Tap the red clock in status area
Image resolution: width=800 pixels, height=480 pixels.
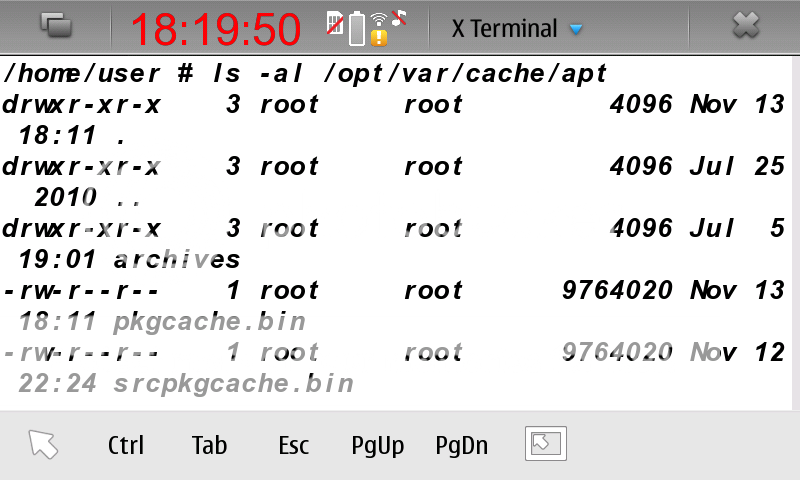pyautogui.click(x=215, y=29)
